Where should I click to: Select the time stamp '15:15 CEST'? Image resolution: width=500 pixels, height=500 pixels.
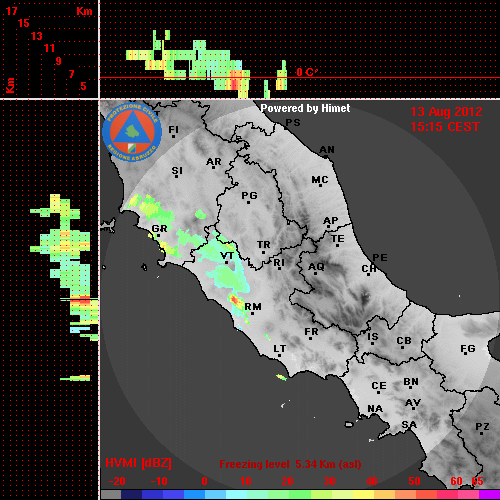coord(445,127)
